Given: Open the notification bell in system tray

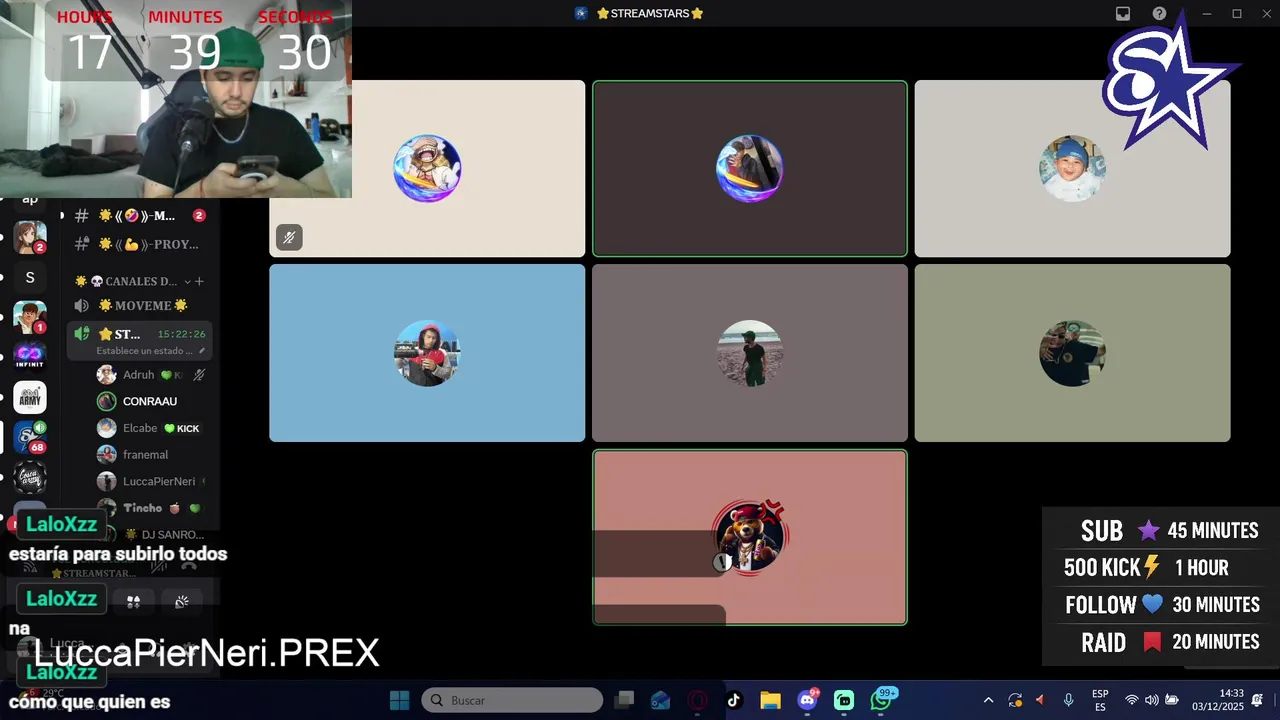Looking at the screenshot, I should point(1257,700).
